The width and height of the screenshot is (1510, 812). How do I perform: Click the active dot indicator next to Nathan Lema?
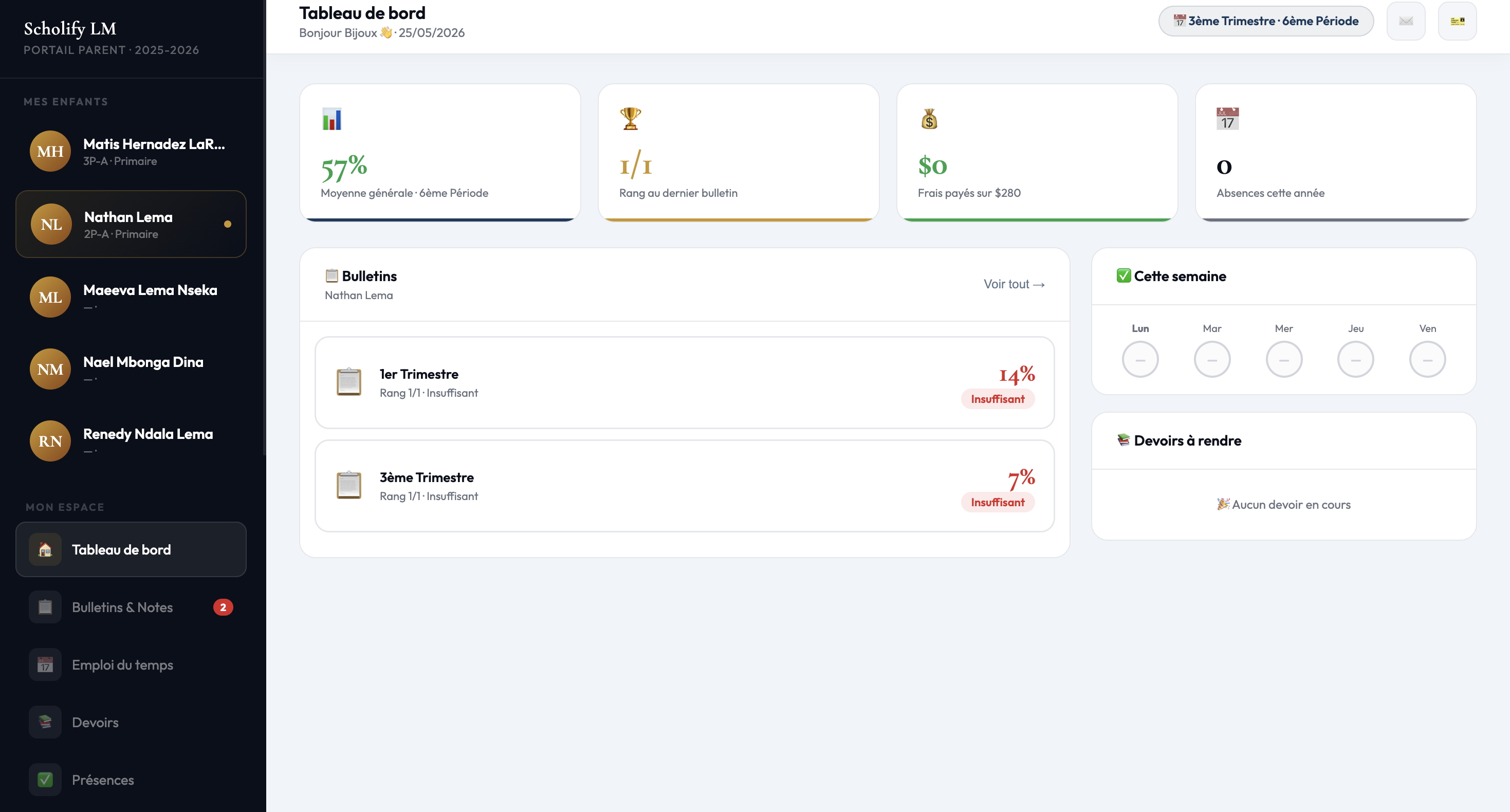click(228, 224)
